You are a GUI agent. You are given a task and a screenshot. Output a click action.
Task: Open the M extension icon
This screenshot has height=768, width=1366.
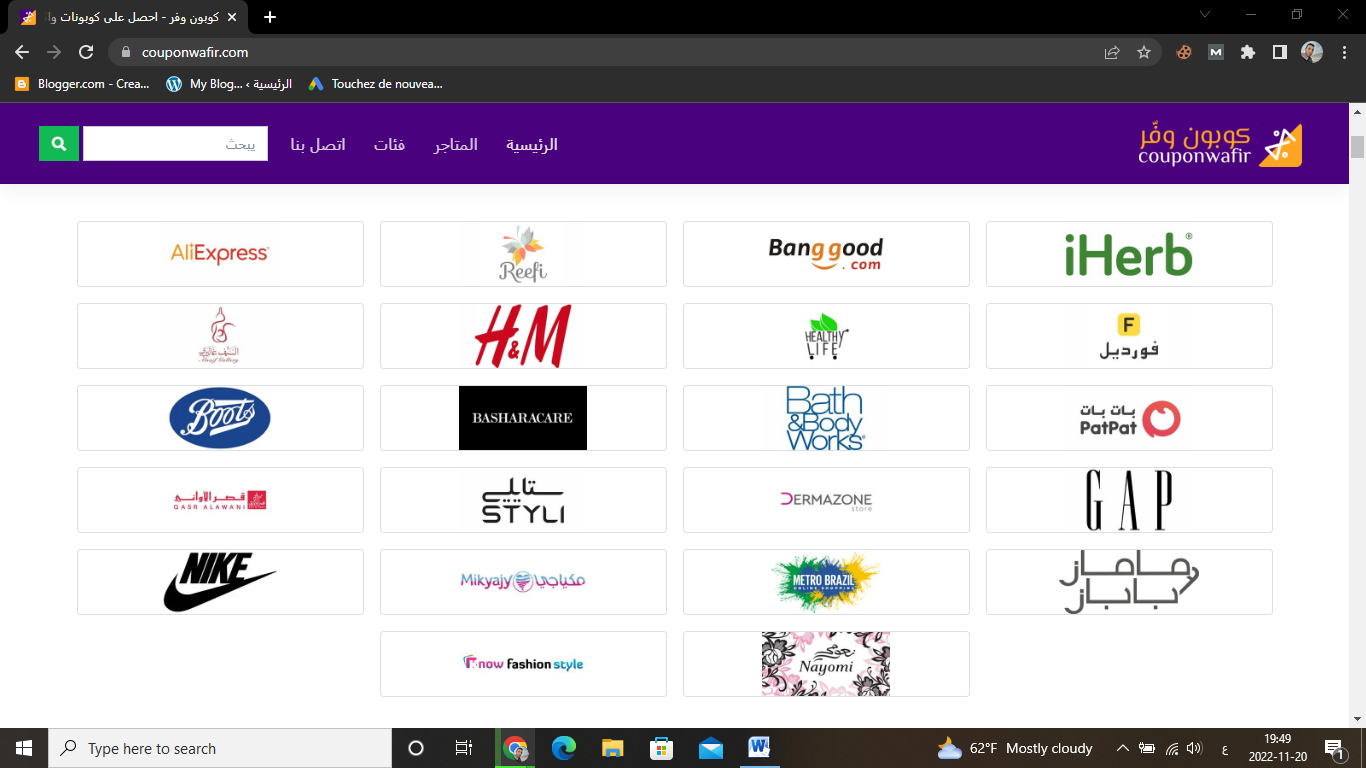tap(1216, 52)
